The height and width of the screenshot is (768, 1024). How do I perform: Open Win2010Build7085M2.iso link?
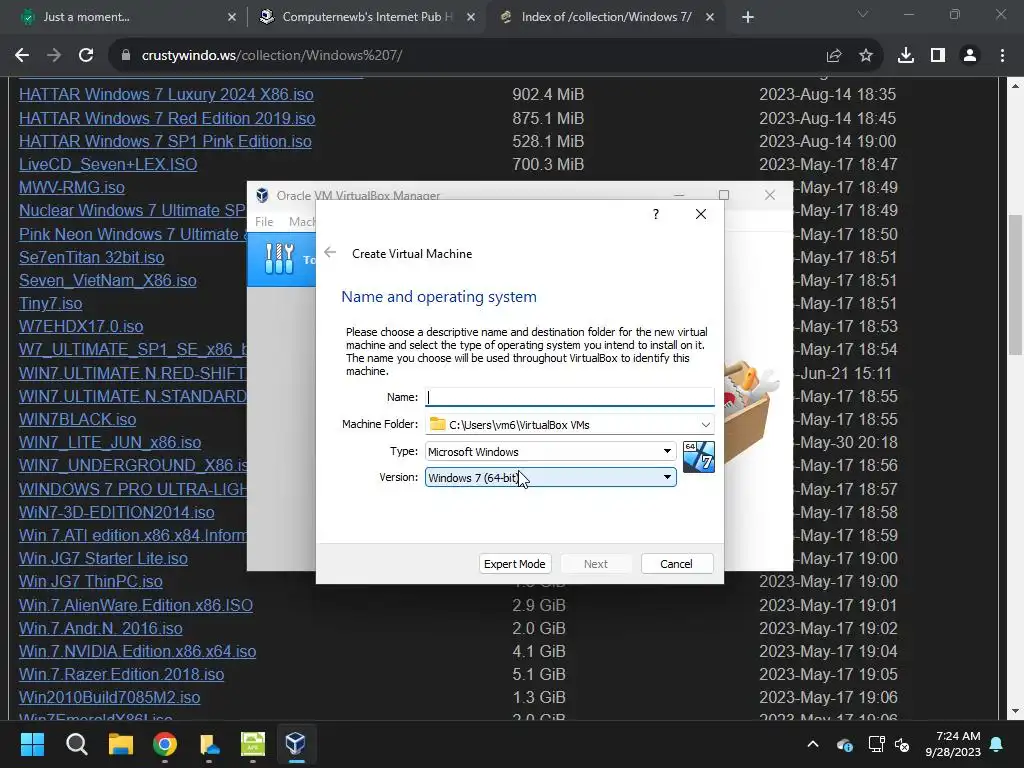(110, 697)
